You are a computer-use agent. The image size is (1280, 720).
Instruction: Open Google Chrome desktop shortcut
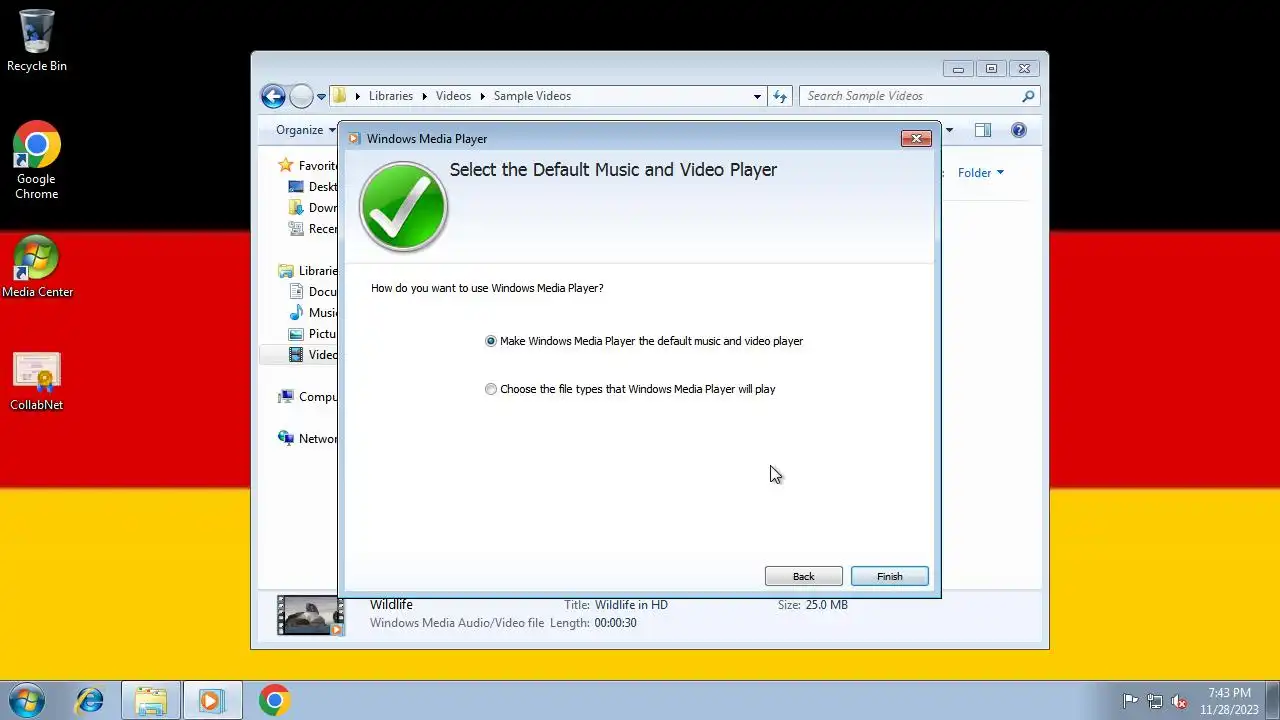[x=37, y=160]
